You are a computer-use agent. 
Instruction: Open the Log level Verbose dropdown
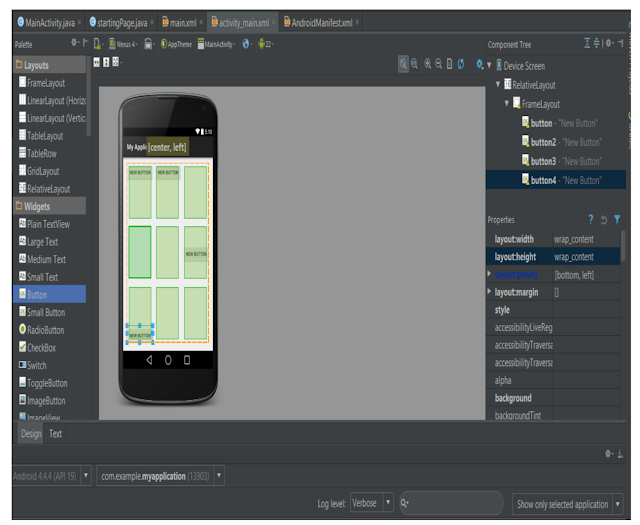tap(371, 503)
